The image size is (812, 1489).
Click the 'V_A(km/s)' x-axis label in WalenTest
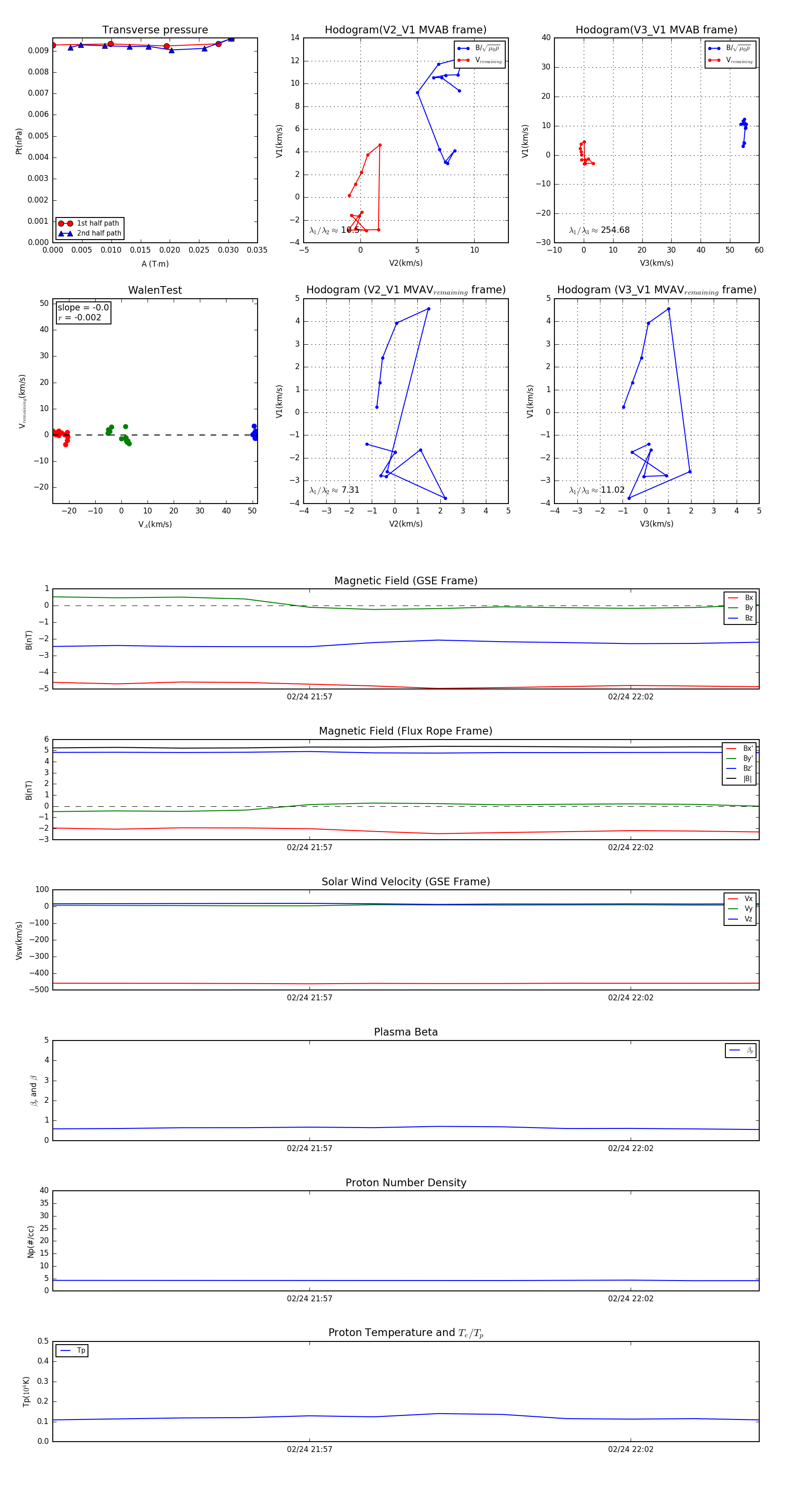[x=155, y=524]
